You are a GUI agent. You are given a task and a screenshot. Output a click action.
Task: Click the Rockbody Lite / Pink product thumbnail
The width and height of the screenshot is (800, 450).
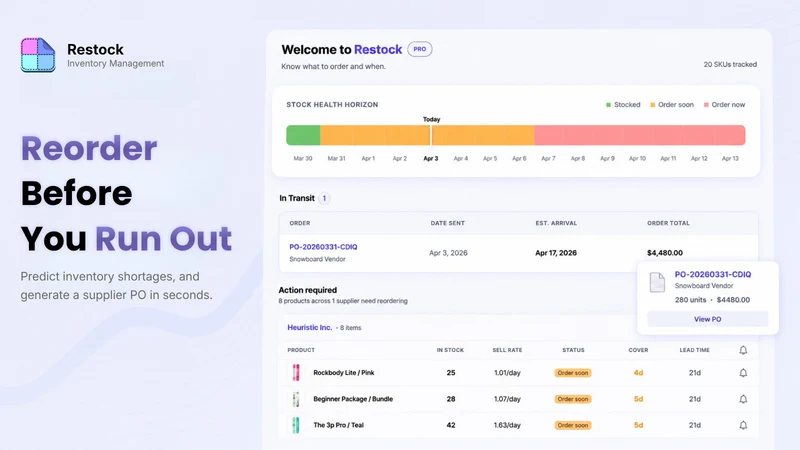[x=296, y=373]
